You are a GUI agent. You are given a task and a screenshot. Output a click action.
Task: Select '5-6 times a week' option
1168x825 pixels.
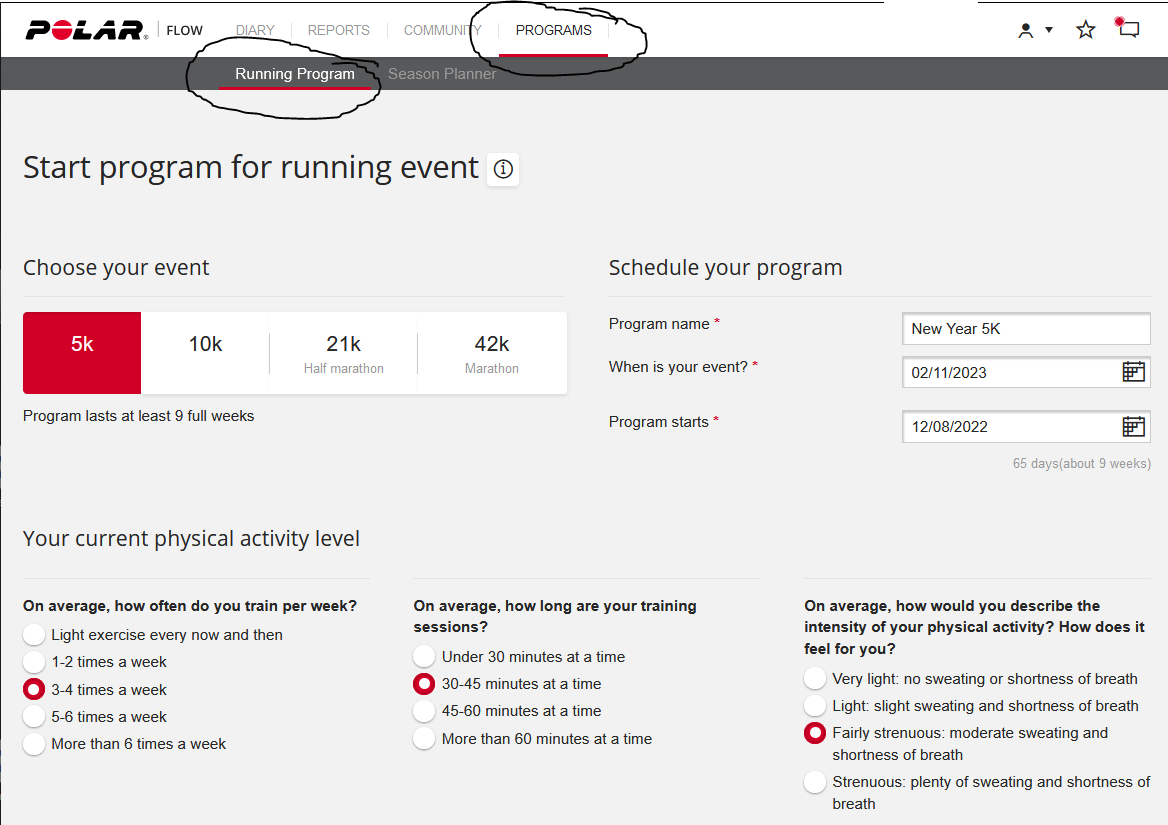coord(35,717)
